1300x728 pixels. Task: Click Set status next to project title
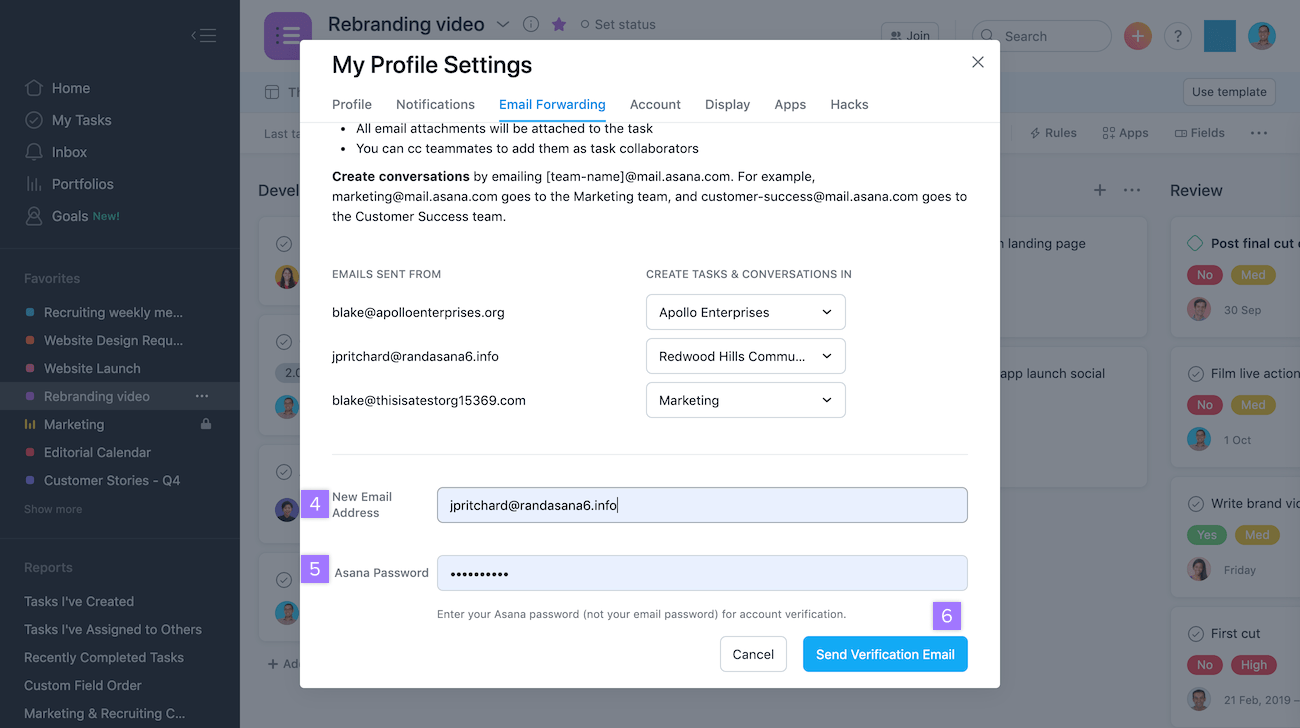pyautogui.click(x=618, y=24)
